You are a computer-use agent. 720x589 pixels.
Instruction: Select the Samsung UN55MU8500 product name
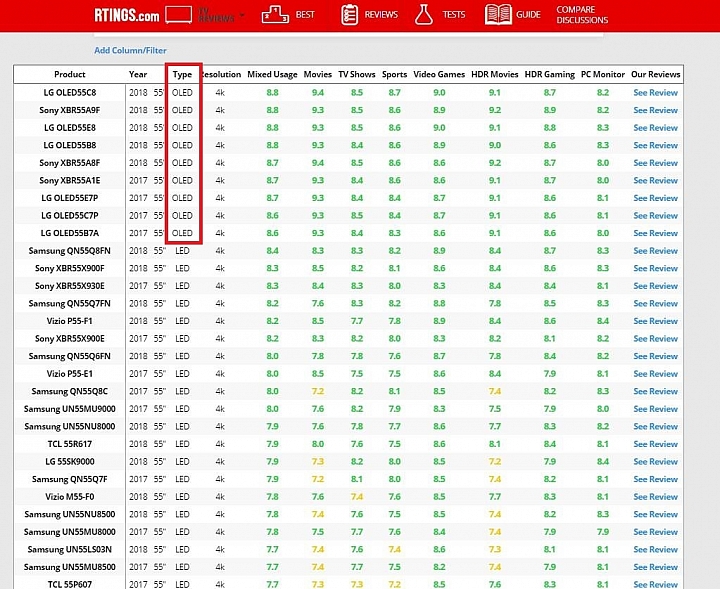coord(70,567)
